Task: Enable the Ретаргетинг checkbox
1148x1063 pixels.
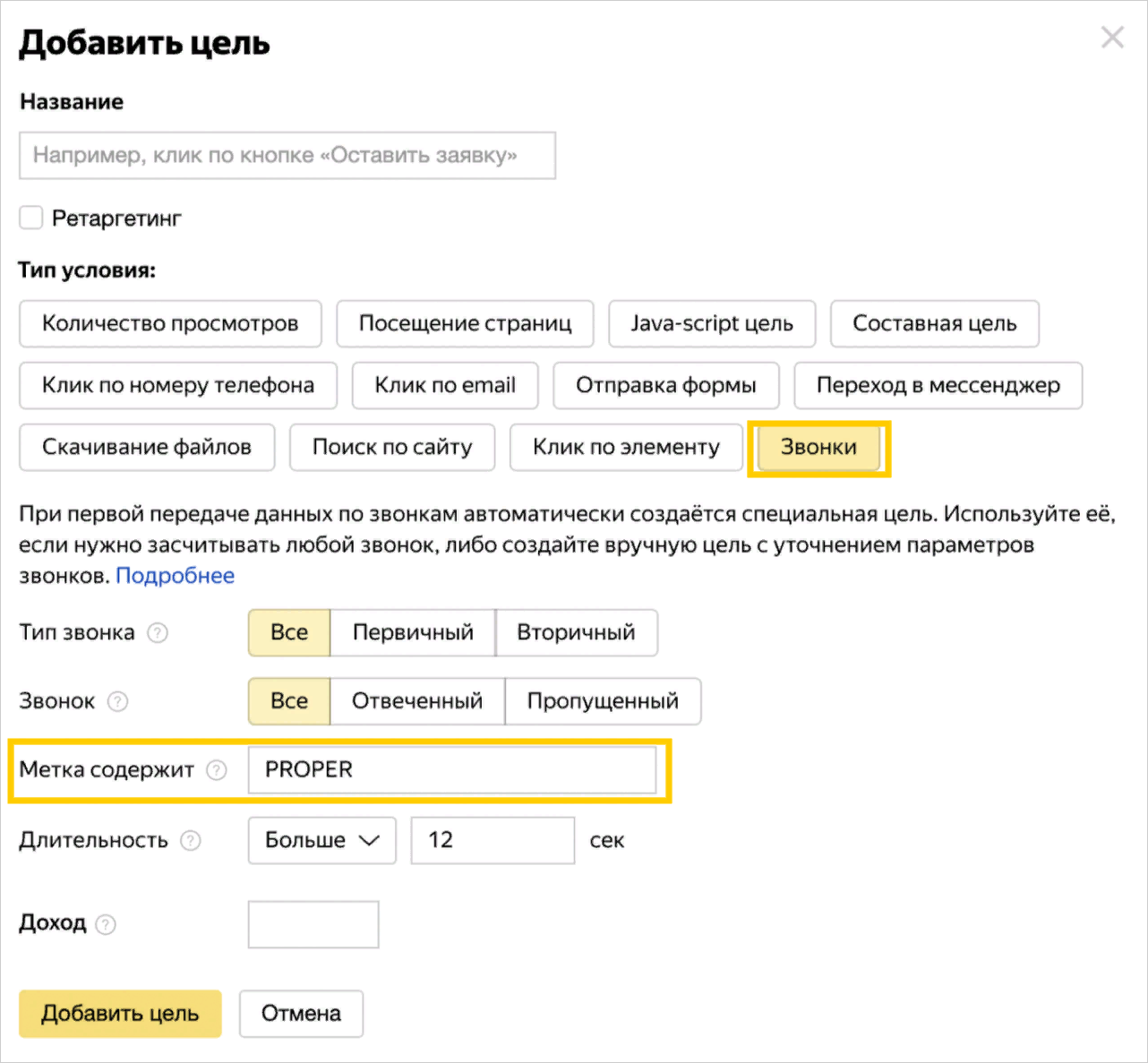Action: click(x=31, y=218)
